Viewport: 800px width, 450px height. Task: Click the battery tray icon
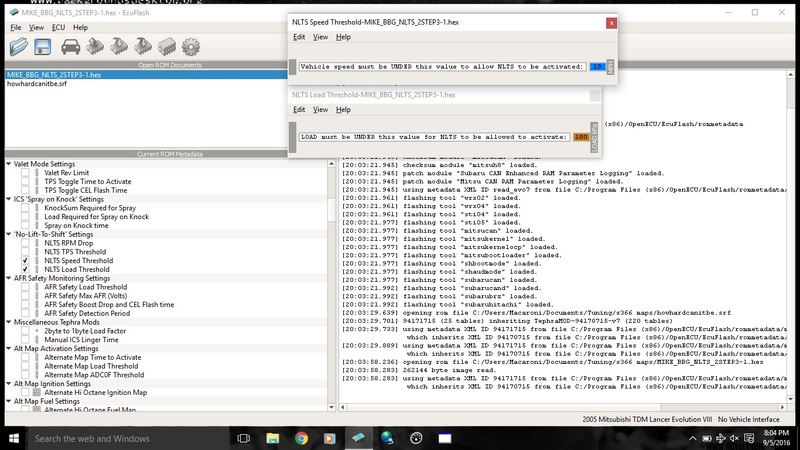(x=707, y=438)
